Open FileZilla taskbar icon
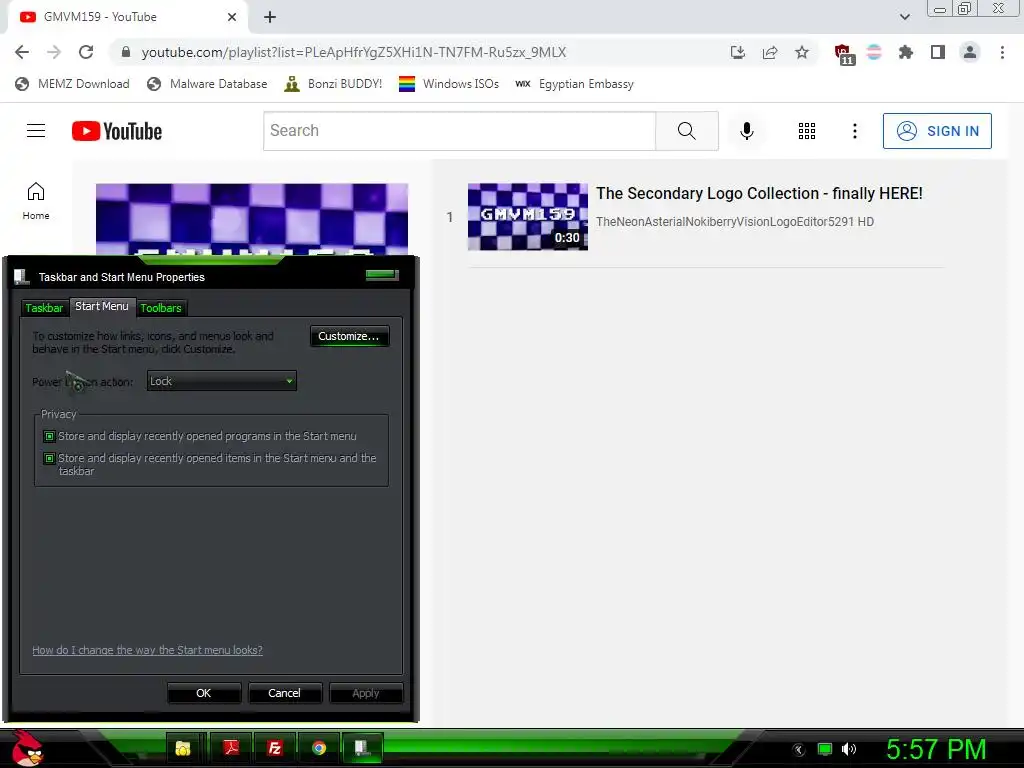 [x=275, y=748]
